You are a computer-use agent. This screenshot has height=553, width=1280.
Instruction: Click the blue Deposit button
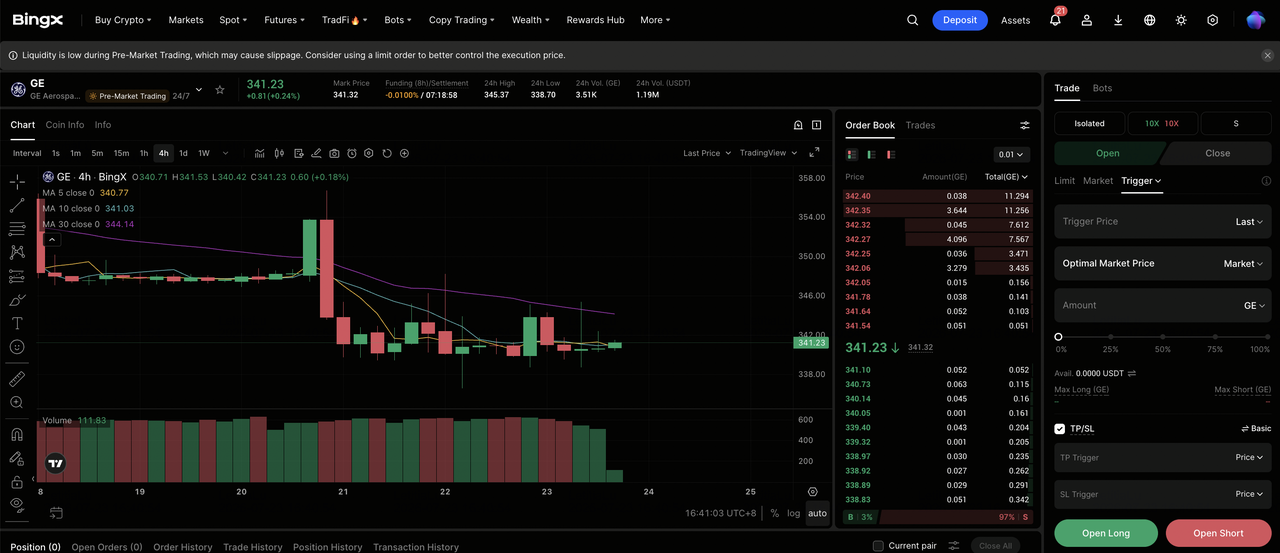(960, 20)
